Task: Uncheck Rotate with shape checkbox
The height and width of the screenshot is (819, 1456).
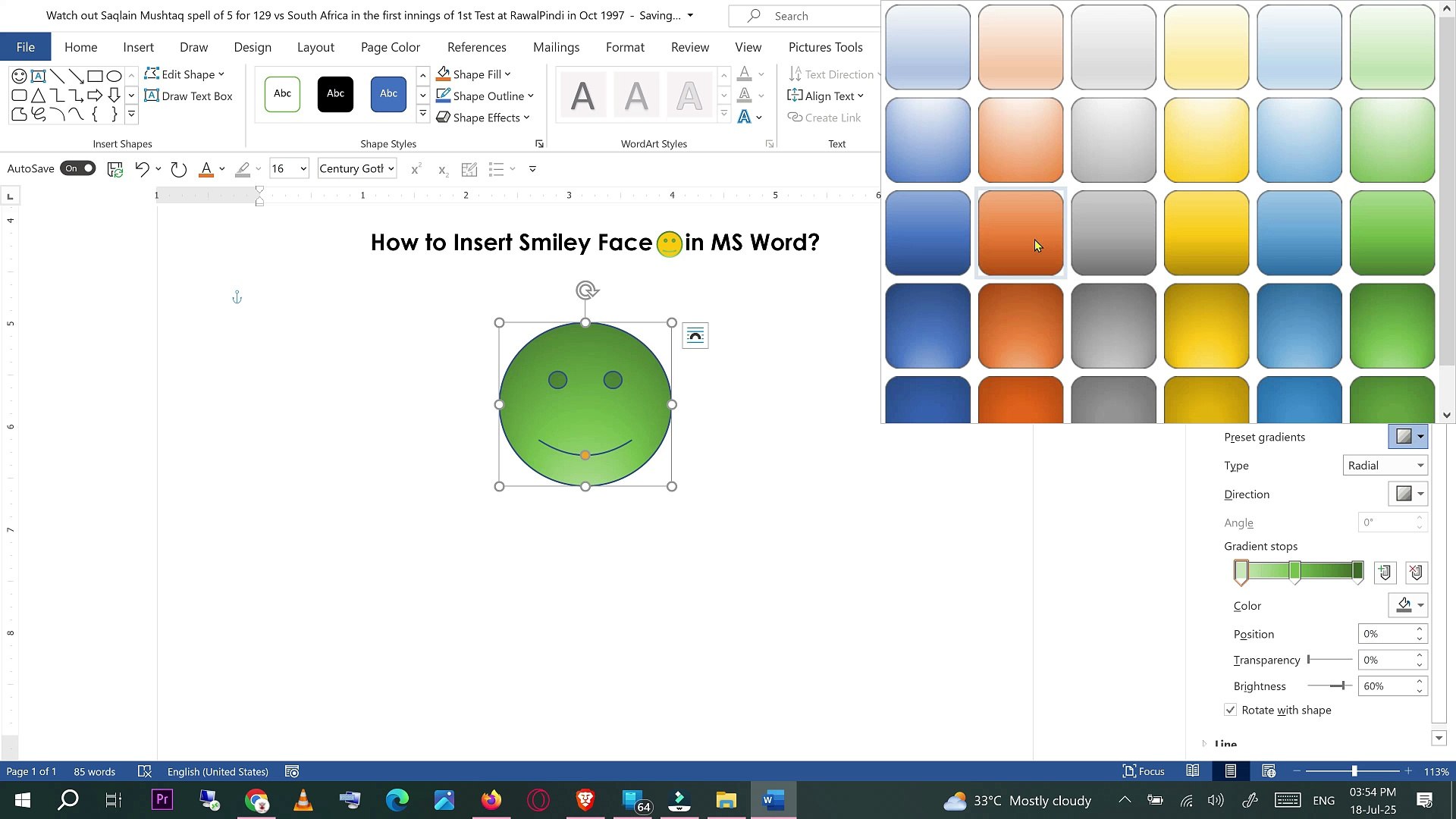Action: (1230, 710)
